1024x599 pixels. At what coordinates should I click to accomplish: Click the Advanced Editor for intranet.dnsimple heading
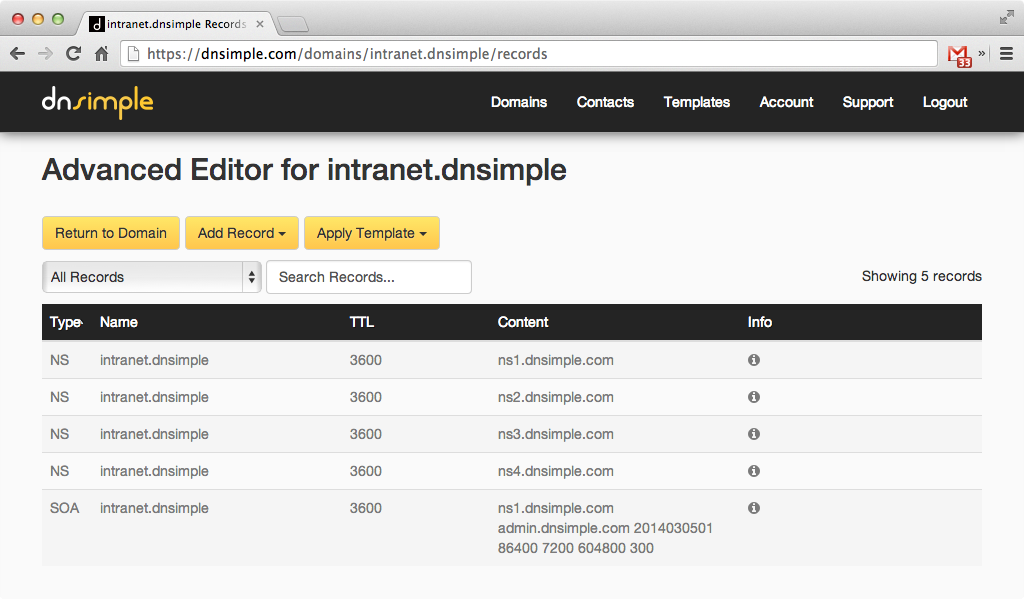pyautogui.click(x=304, y=170)
